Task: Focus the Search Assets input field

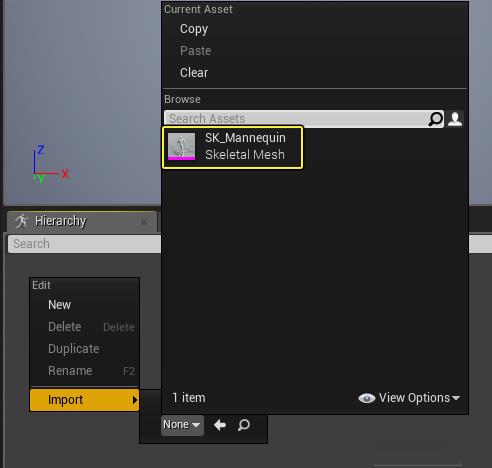Action: (303, 119)
